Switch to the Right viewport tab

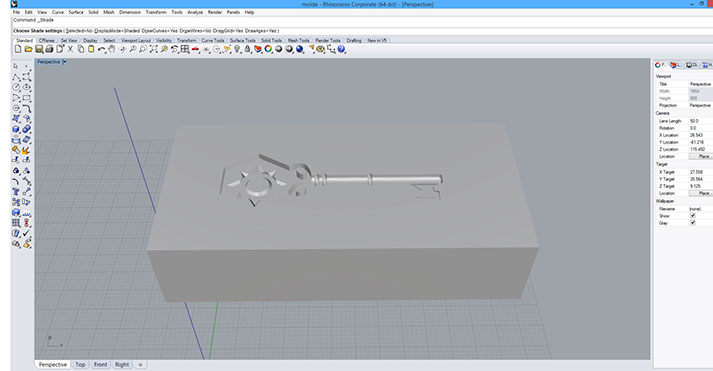pos(122,365)
